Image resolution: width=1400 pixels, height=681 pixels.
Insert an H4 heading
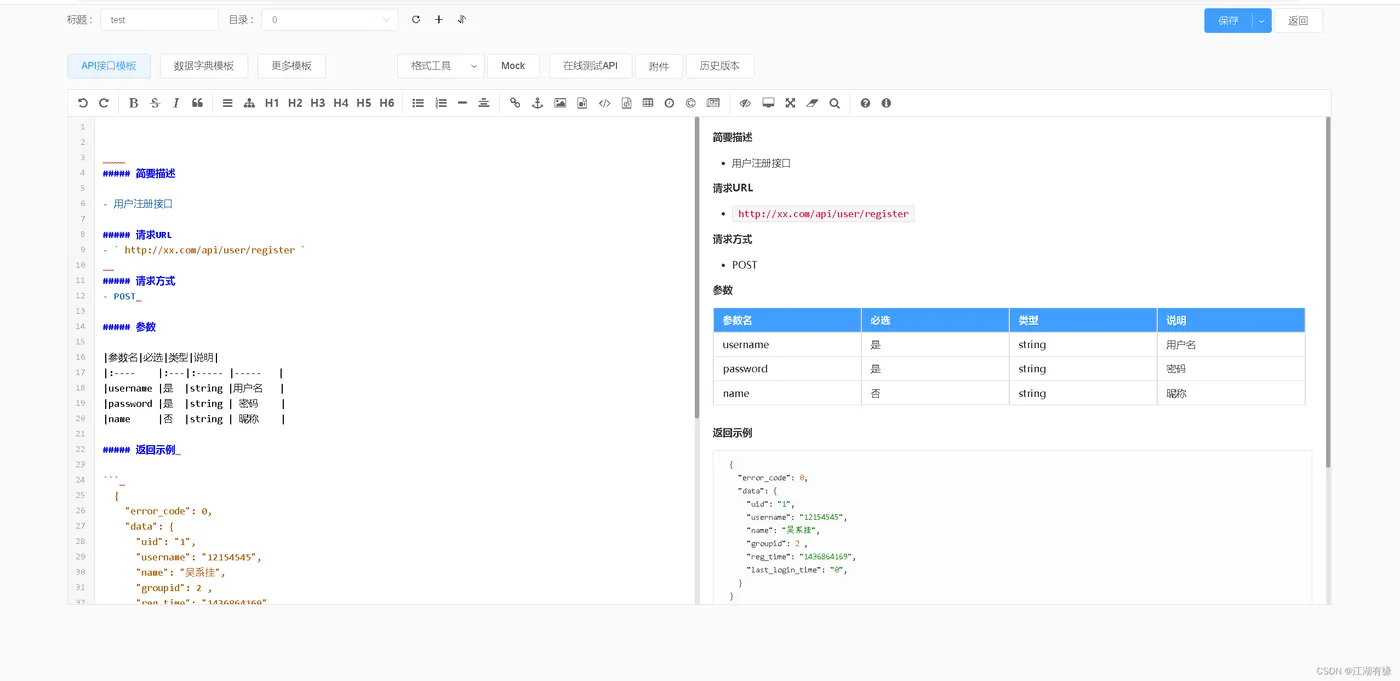point(341,103)
